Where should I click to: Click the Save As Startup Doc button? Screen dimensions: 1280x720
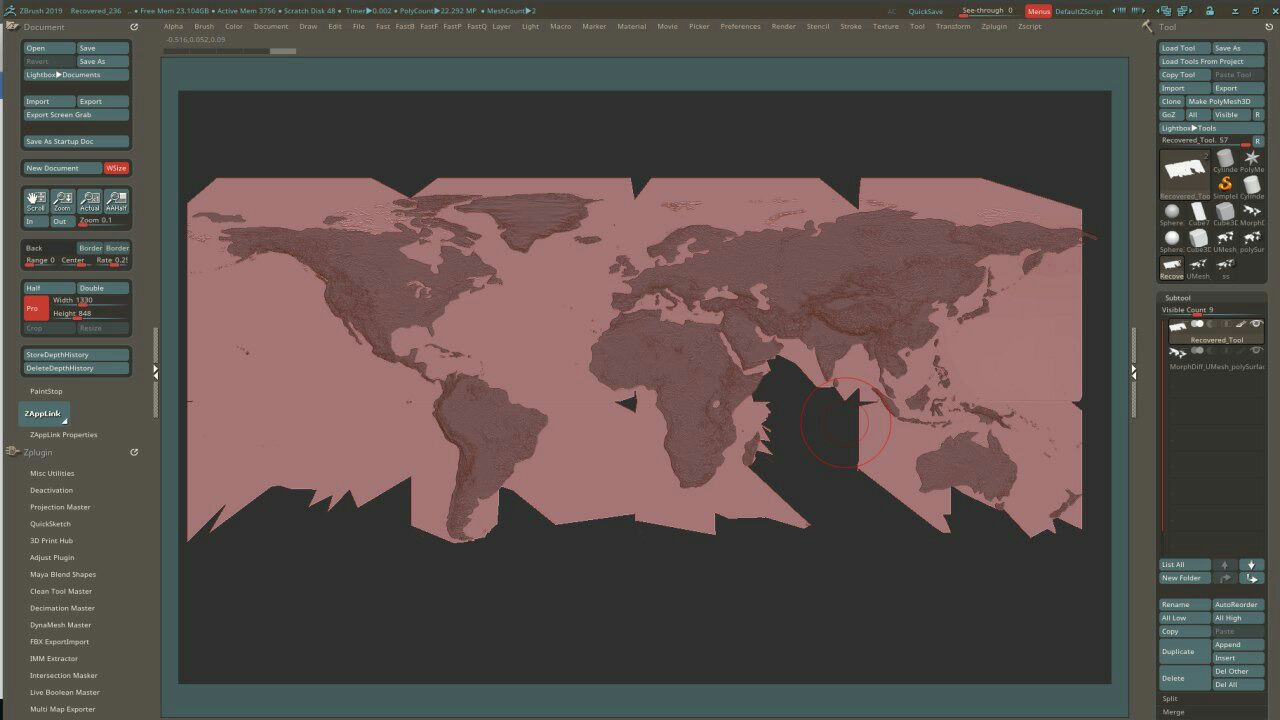pyautogui.click(x=76, y=141)
